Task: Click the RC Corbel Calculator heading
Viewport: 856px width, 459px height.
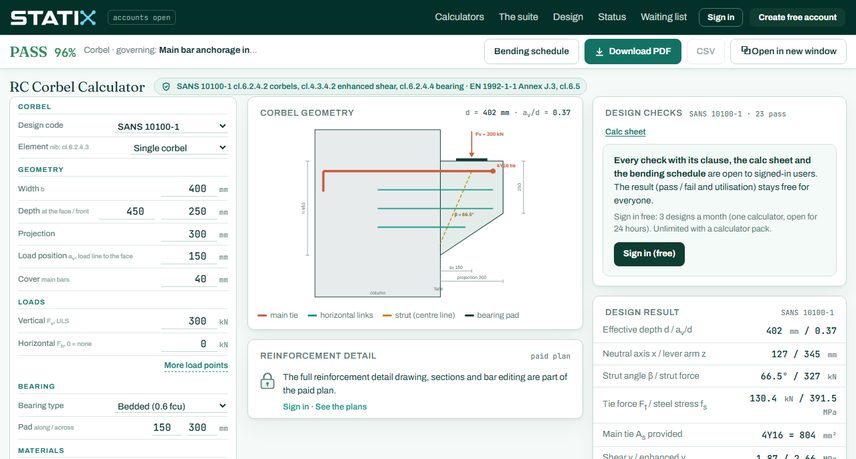Action: click(x=77, y=87)
